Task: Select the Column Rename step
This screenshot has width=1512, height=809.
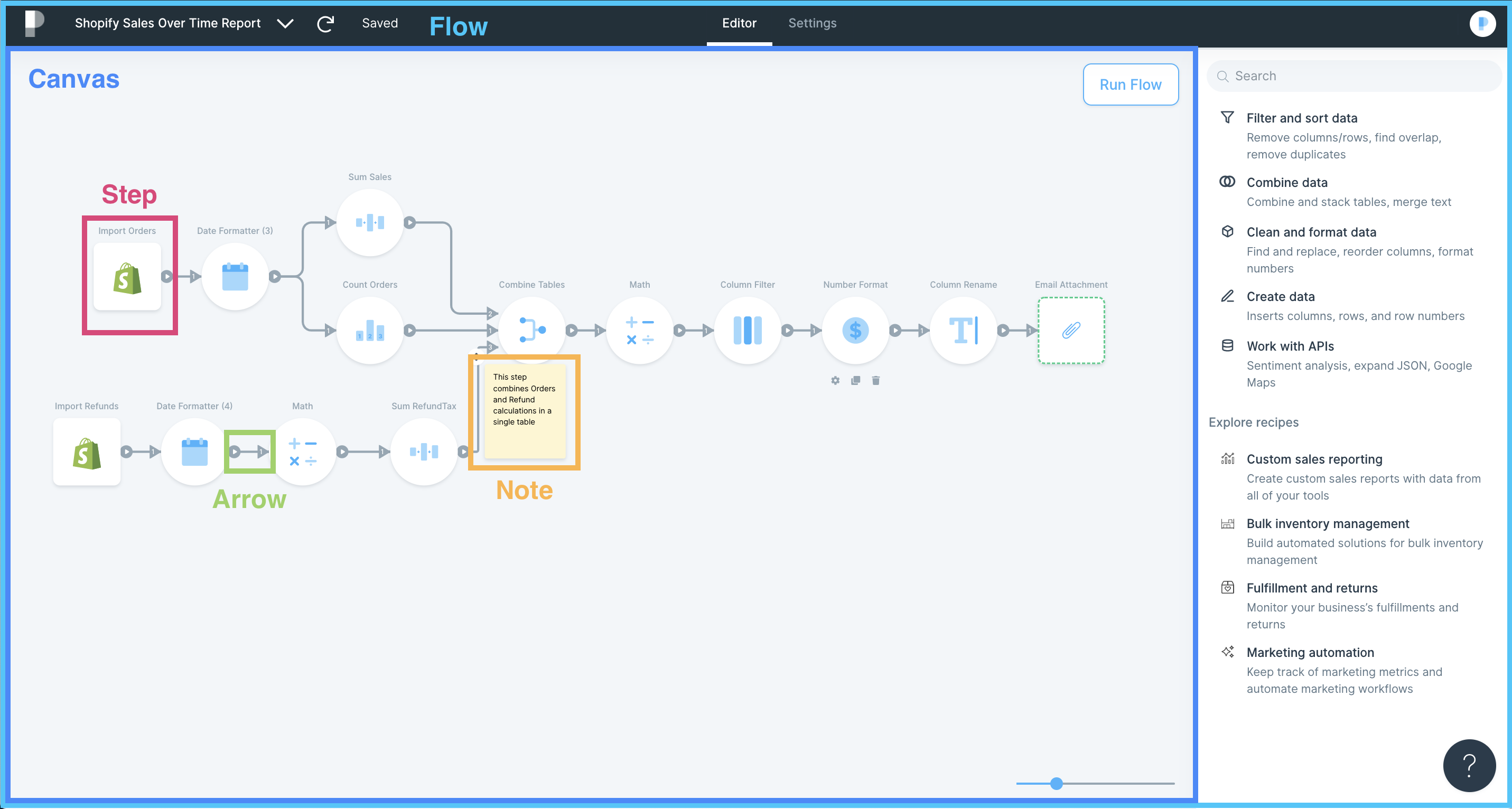Action: [963, 330]
